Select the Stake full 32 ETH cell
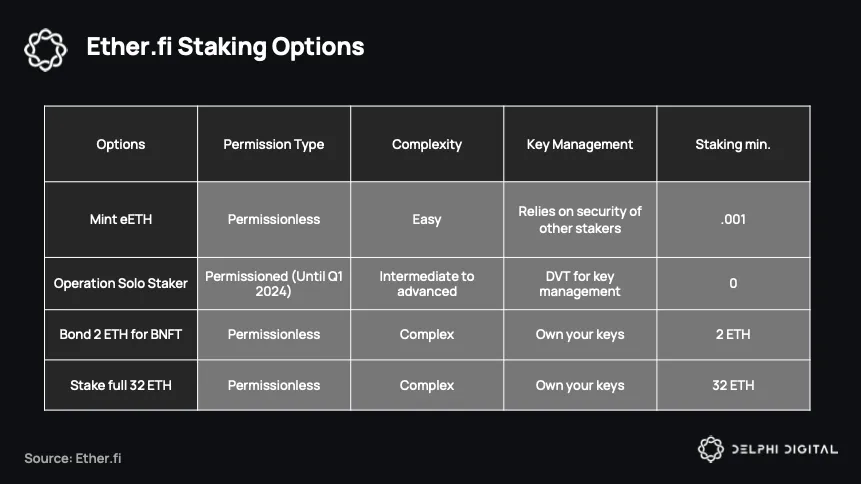The height and width of the screenshot is (484, 861). click(121, 385)
